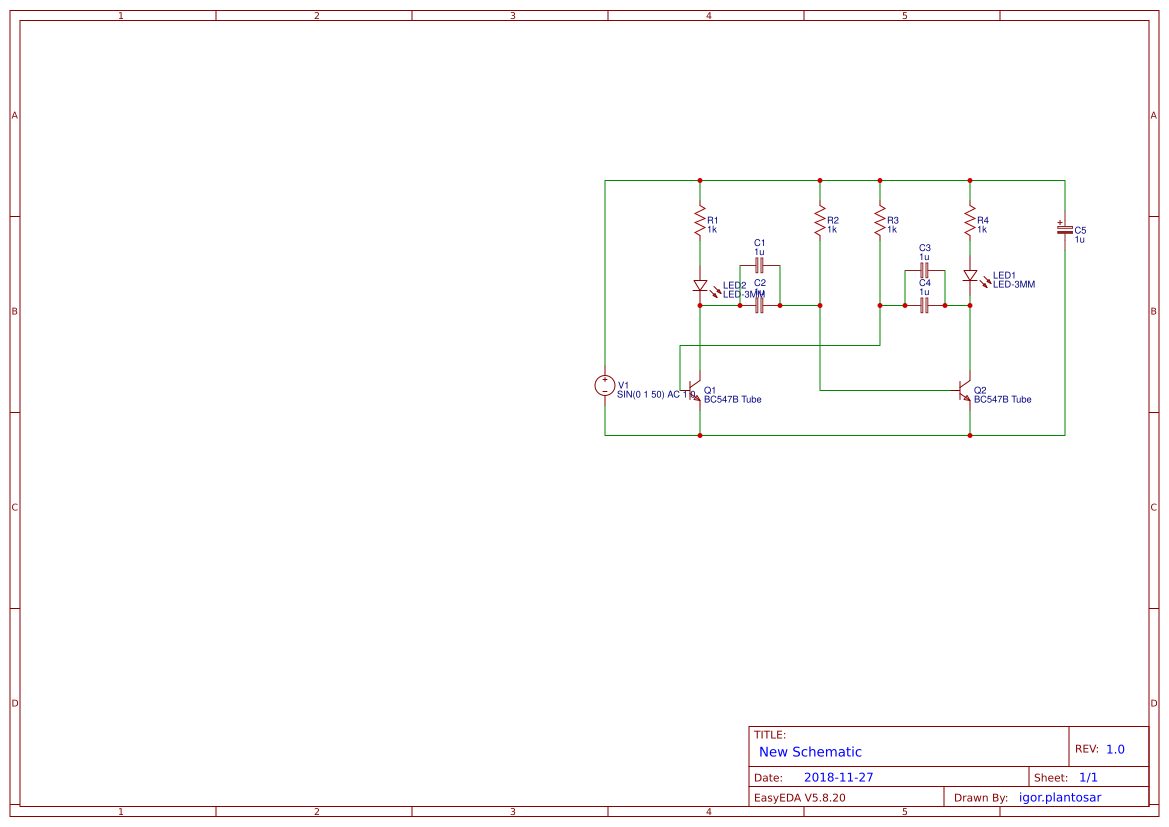The image size is (1169, 827).
Task: Select the LED2 LED-3MM symbol
Action: coord(699,287)
